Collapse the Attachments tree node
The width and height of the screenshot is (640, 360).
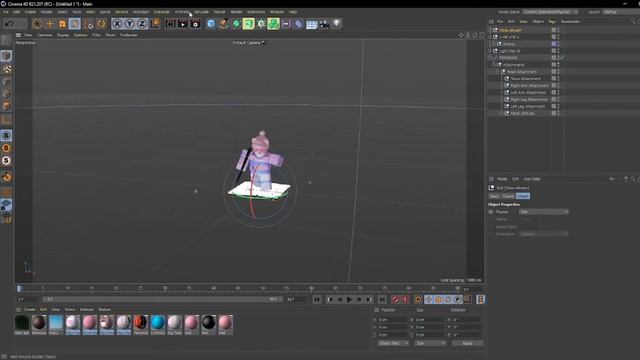(494, 64)
